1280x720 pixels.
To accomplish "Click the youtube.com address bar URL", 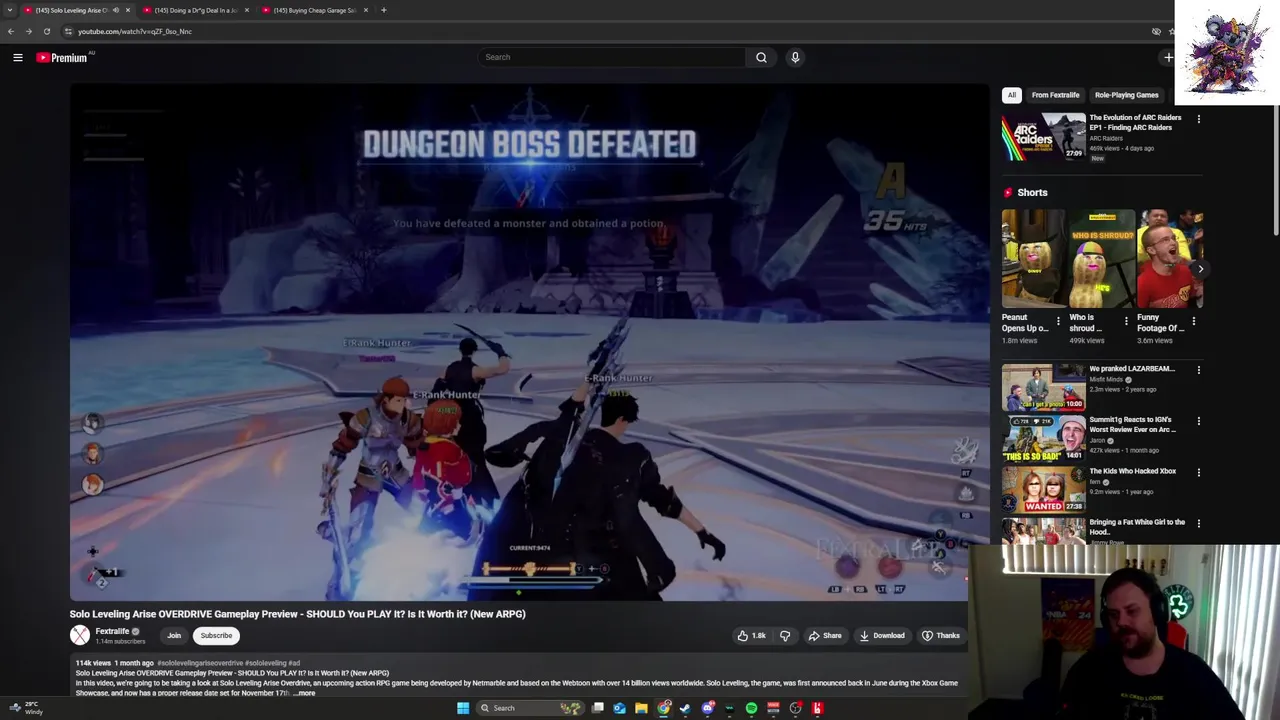I will (x=135, y=31).
